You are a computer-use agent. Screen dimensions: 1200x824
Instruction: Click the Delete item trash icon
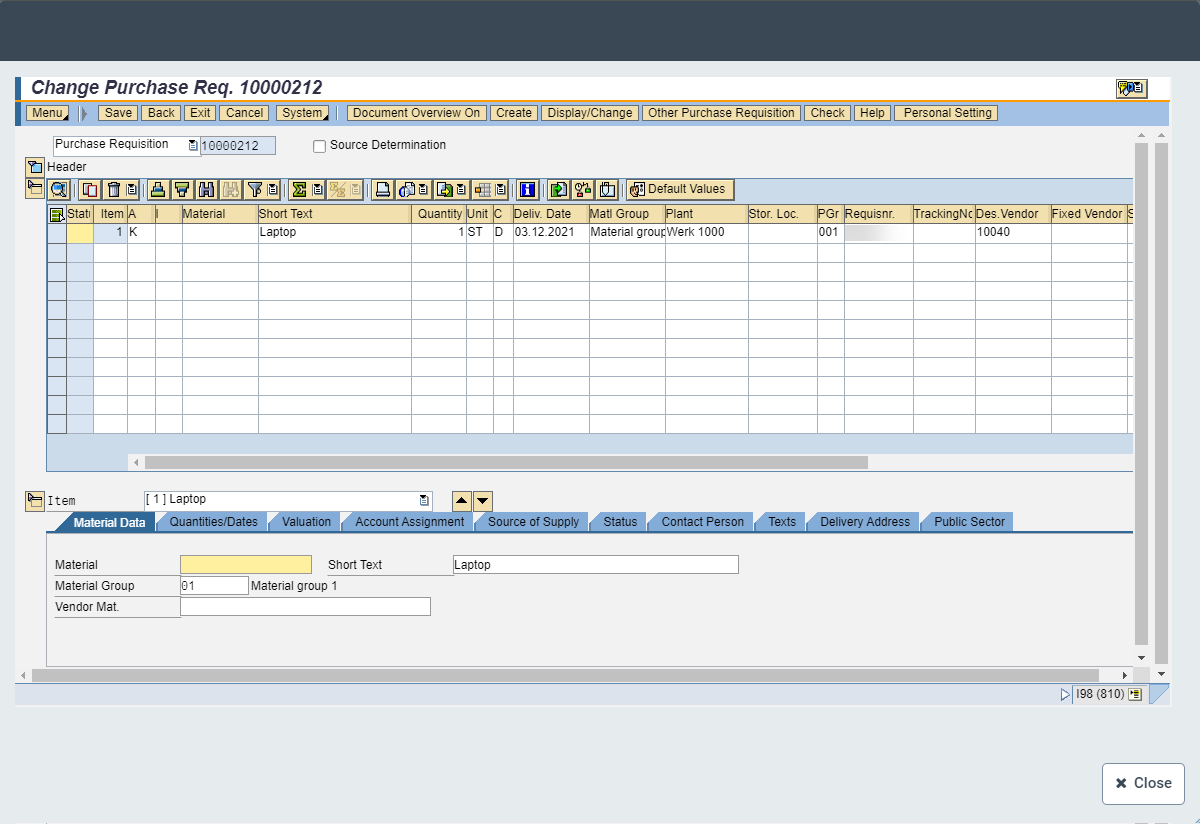114,189
